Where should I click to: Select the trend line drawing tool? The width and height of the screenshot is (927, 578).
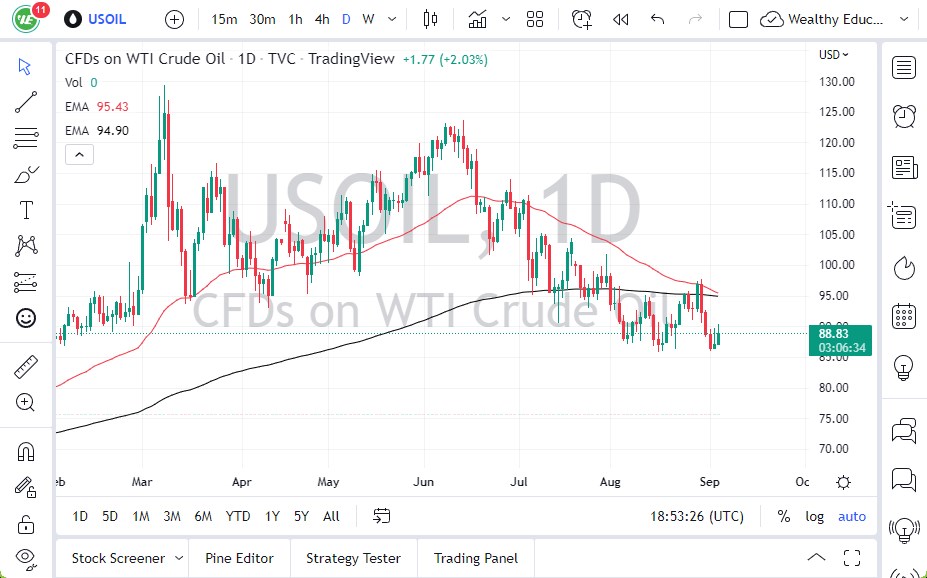(25, 102)
